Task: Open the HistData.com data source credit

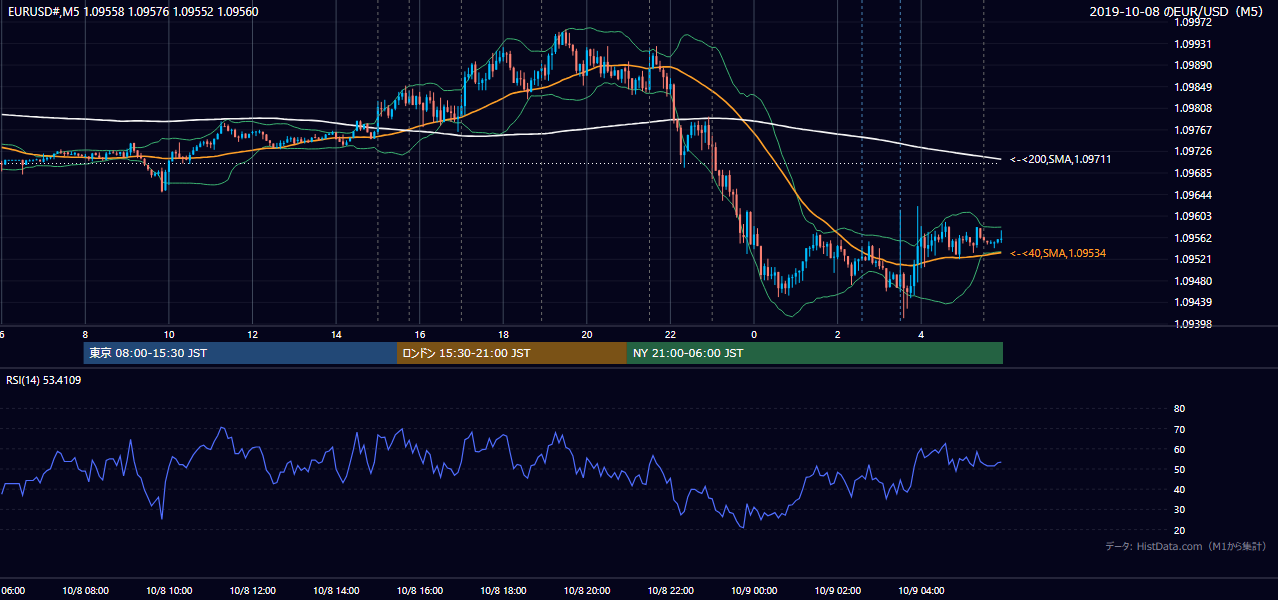Action: [1186, 546]
